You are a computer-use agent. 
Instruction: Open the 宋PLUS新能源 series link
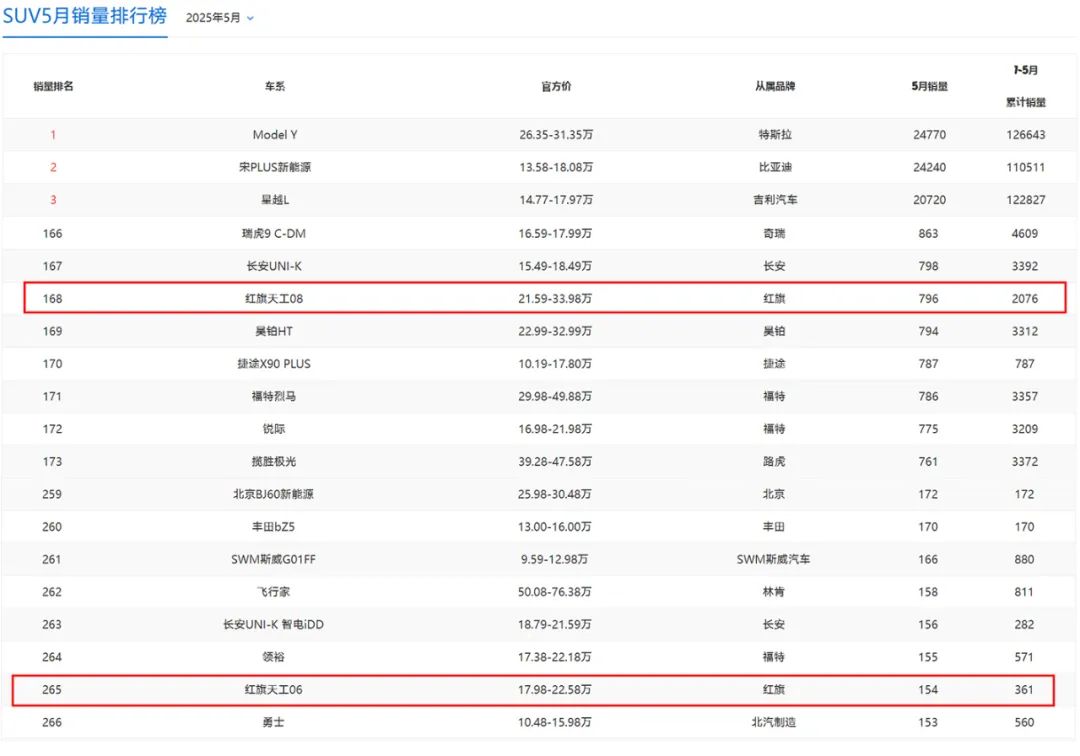click(x=274, y=167)
